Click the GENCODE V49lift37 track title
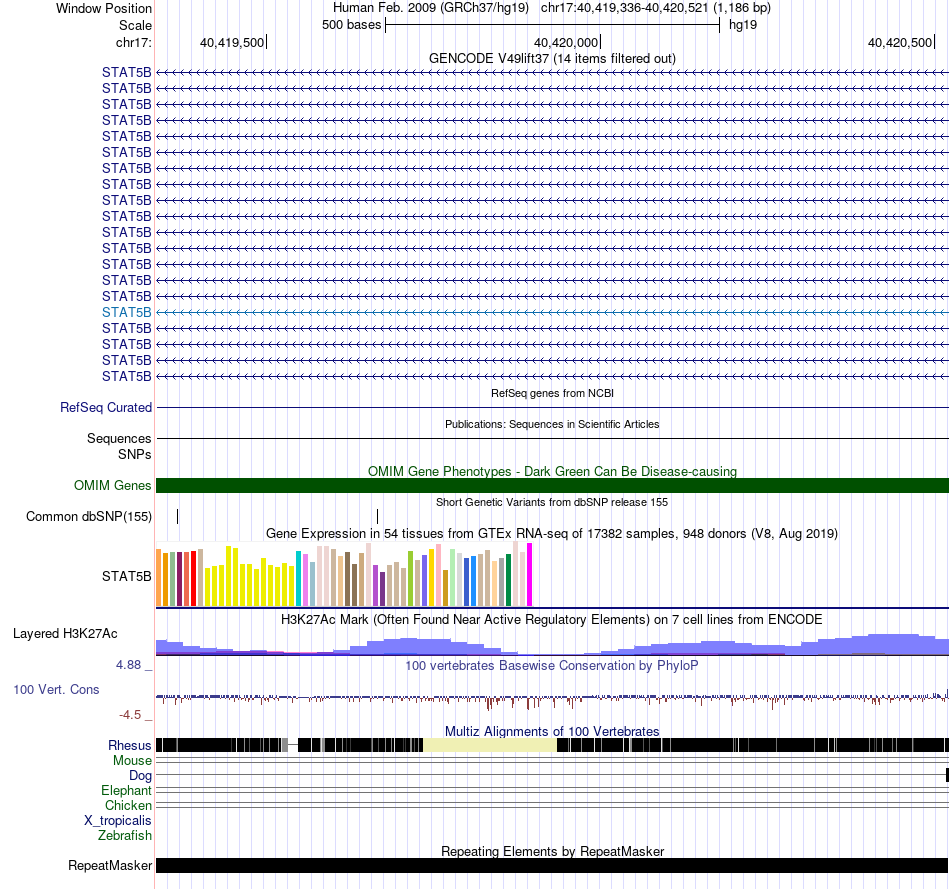 coord(552,58)
